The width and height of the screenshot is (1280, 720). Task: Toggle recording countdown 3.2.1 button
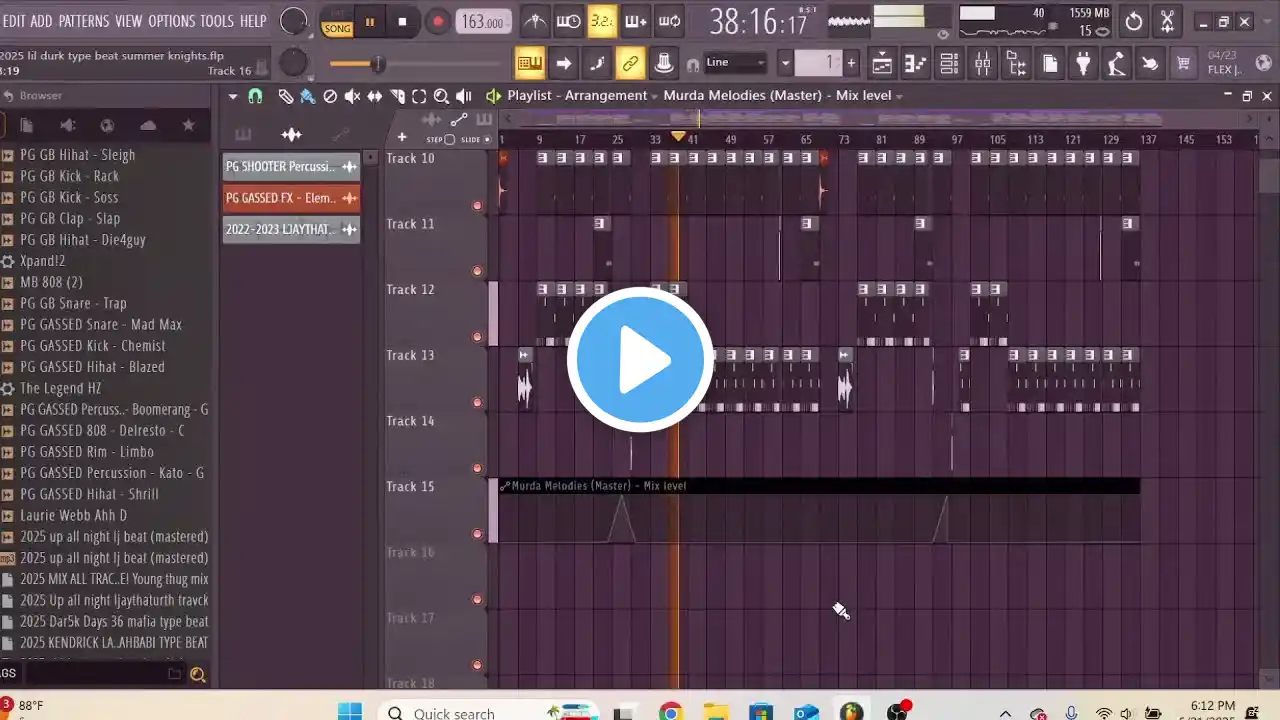click(602, 21)
